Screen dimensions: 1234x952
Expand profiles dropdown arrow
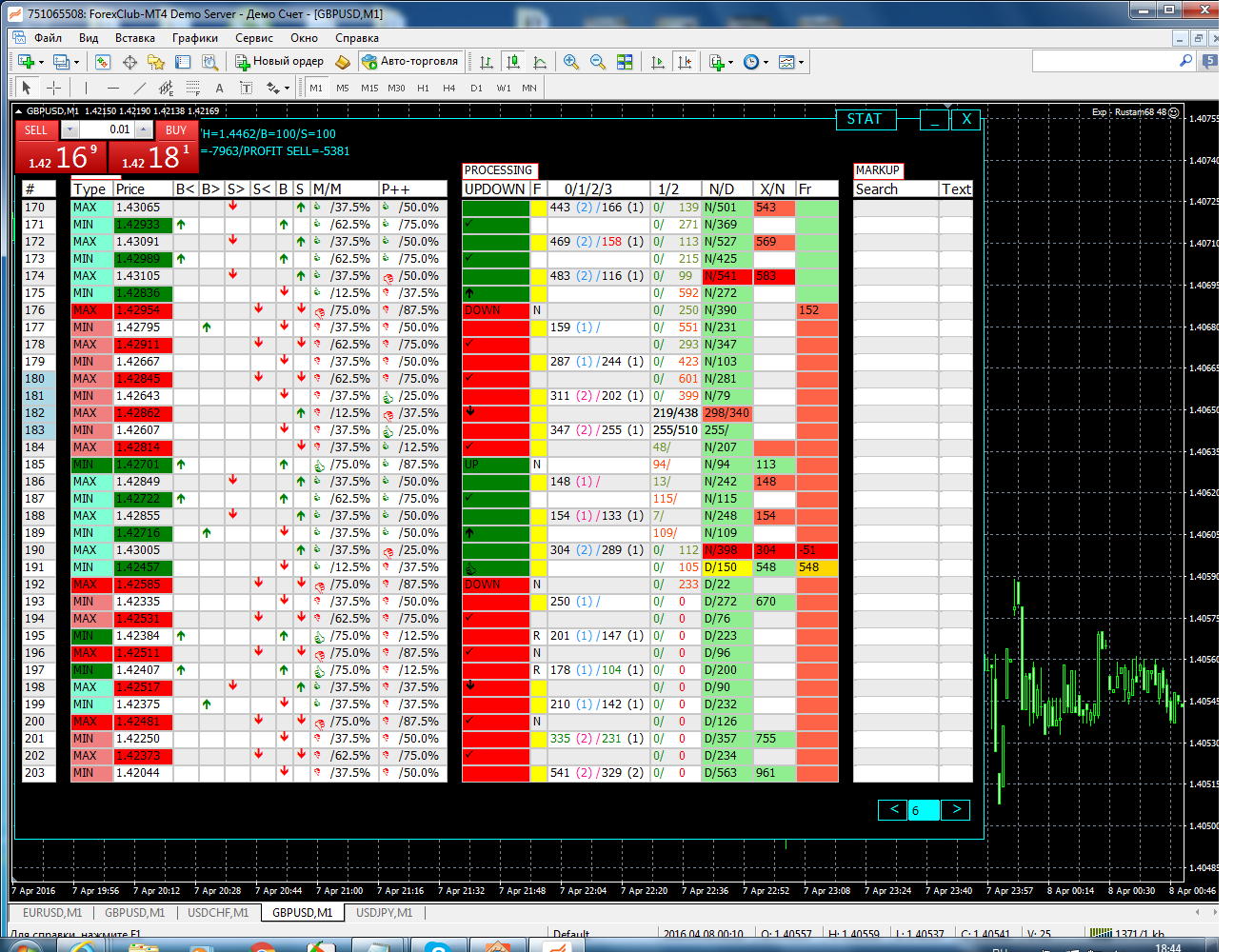pos(76,63)
